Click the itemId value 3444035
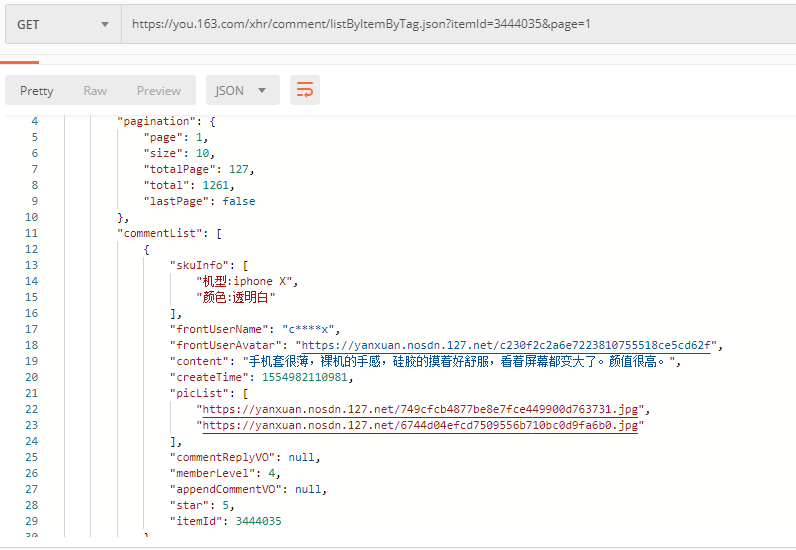This screenshot has width=796, height=550. (x=258, y=521)
